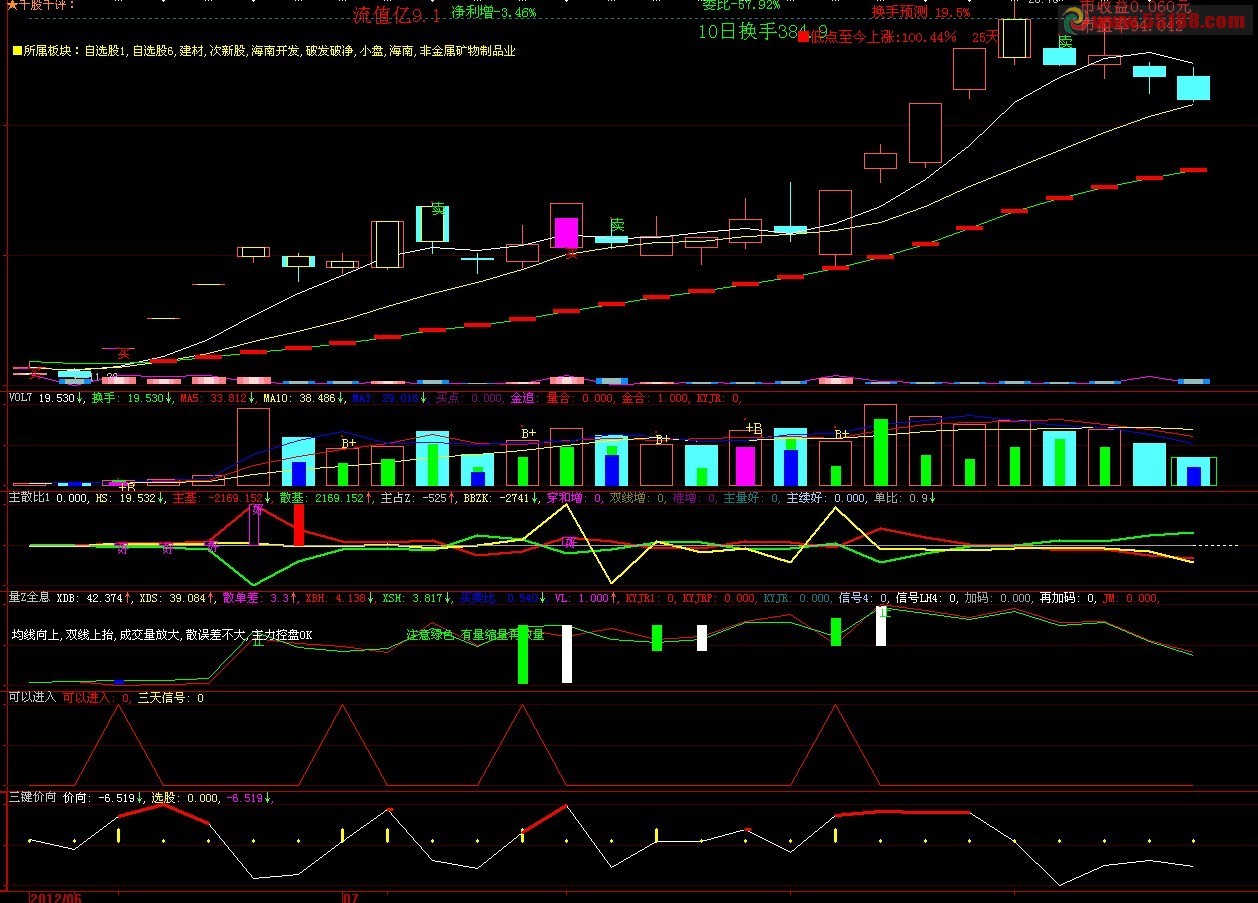Click the green 卖 signal near magenta candle
1258x903 pixels.
tap(617, 225)
